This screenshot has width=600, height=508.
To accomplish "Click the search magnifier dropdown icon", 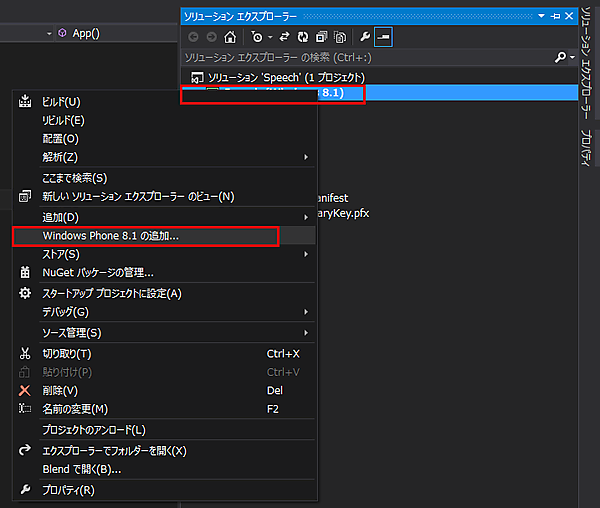I will click(563, 57).
